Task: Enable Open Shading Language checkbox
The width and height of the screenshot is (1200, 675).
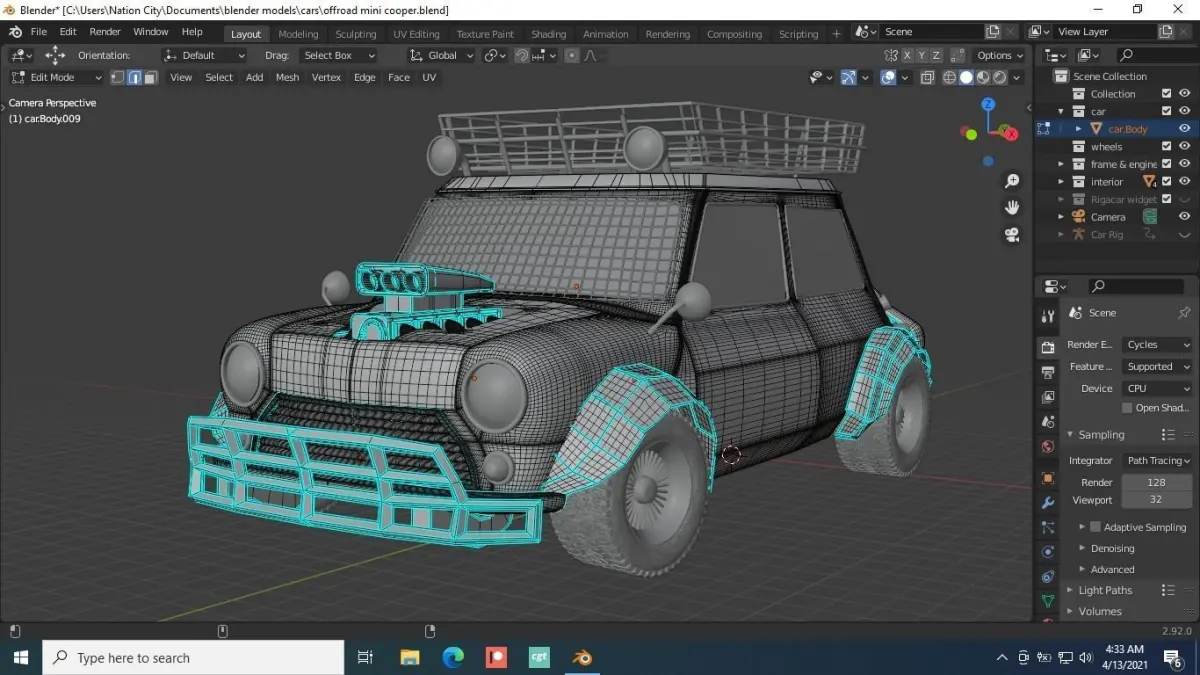Action: click(1127, 408)
